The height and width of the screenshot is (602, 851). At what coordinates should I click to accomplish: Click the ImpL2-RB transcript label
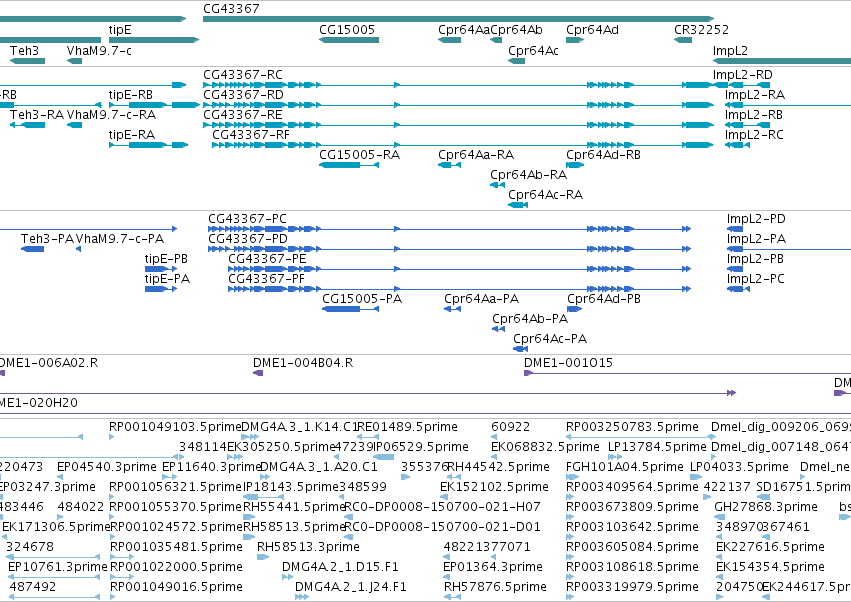(754, 115)
